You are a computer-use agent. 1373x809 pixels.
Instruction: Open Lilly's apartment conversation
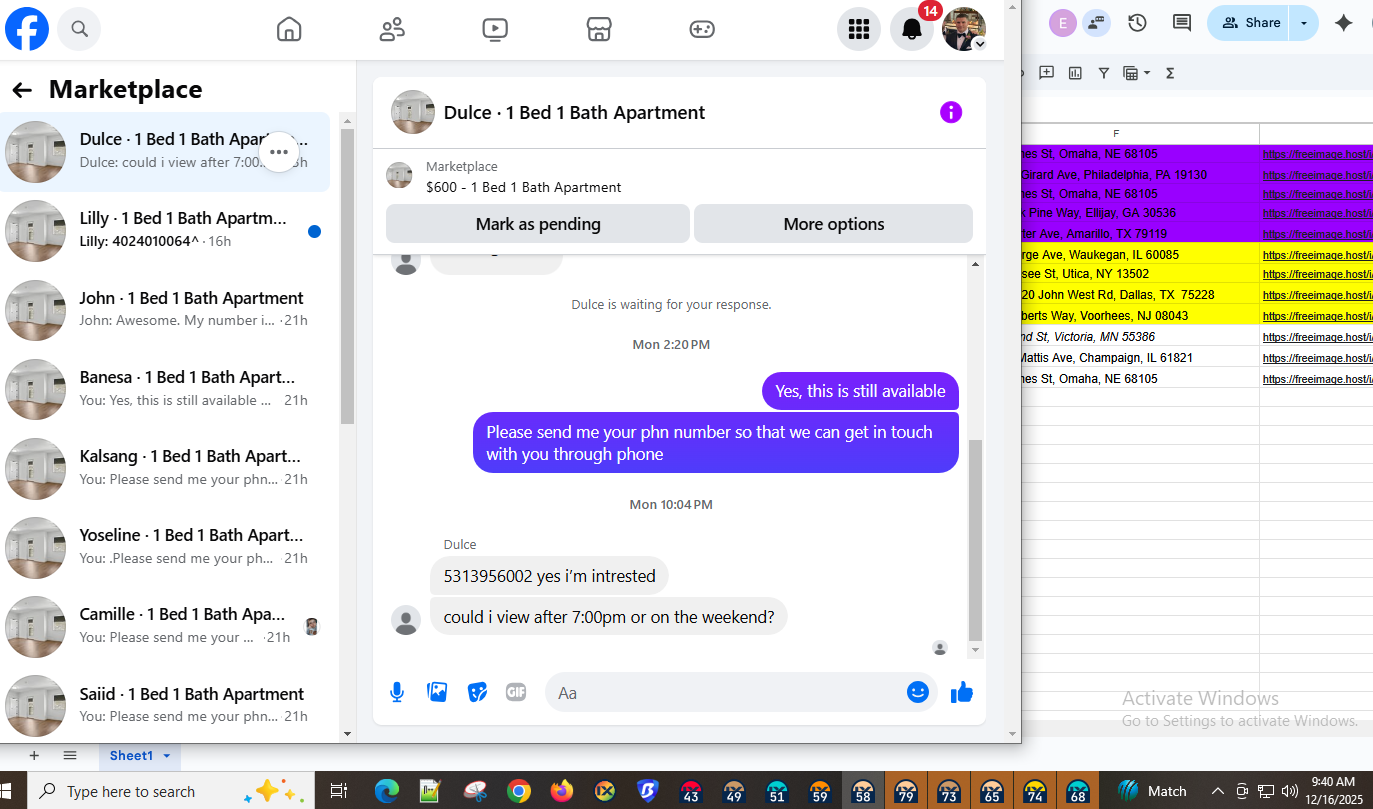click(165, 231)
